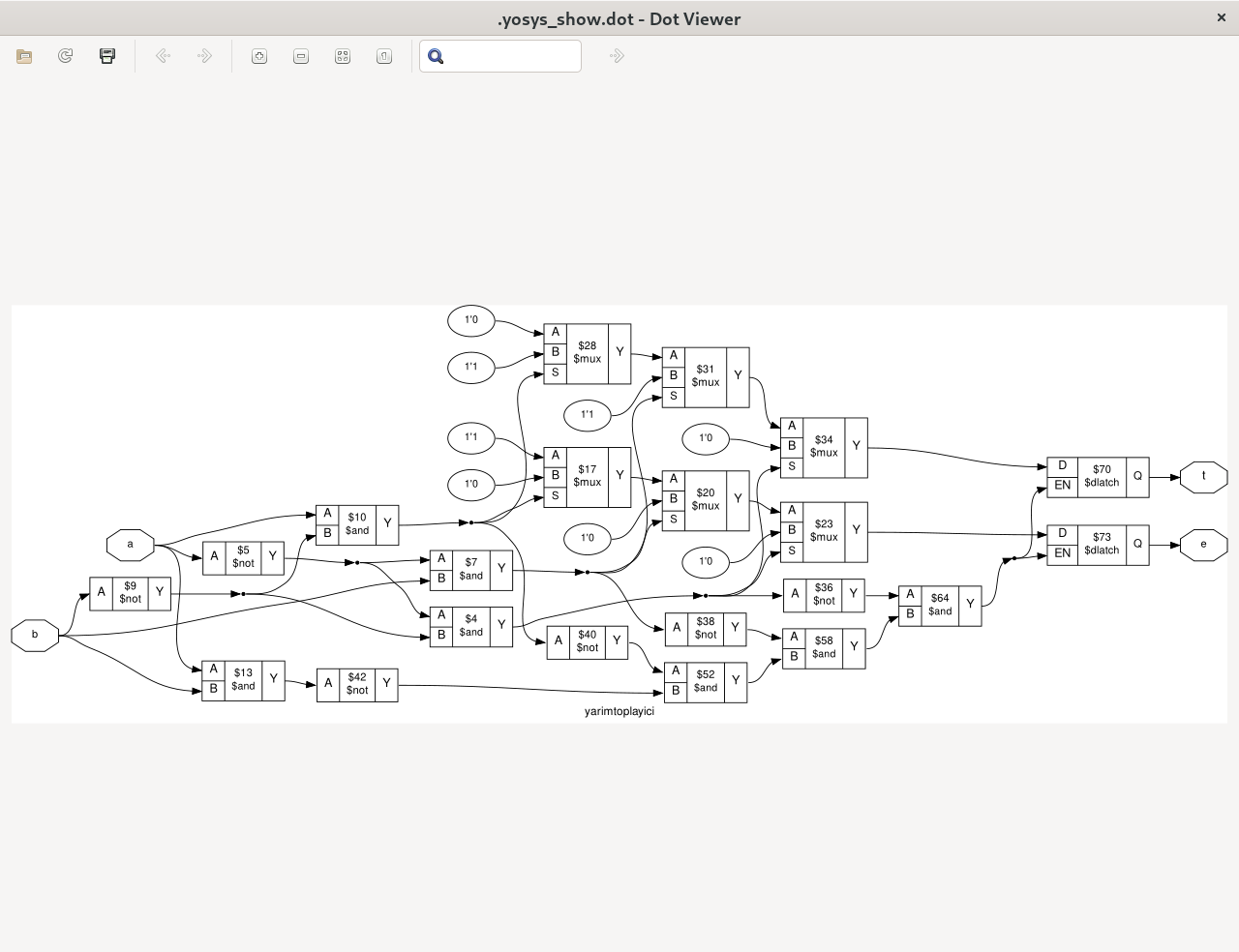Fit the graph to the window
The height and width of the screenshot is (952, 1239).
(x=343, y=56)
